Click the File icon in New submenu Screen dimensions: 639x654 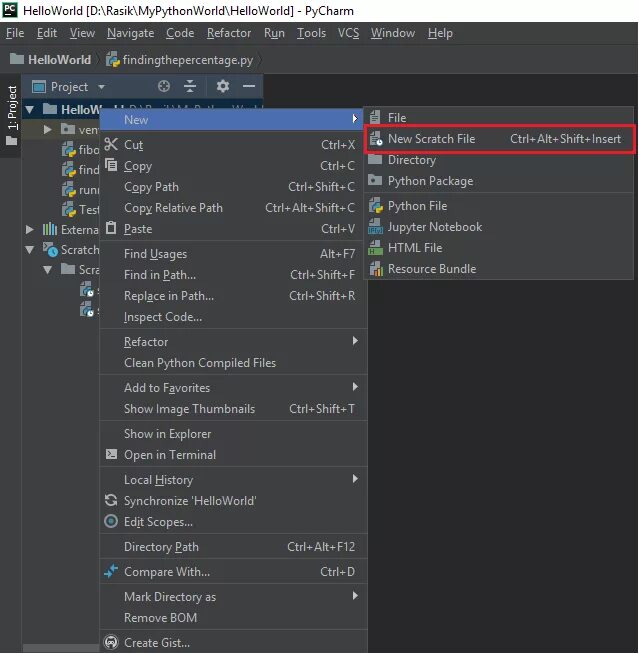tap(375, 117)
